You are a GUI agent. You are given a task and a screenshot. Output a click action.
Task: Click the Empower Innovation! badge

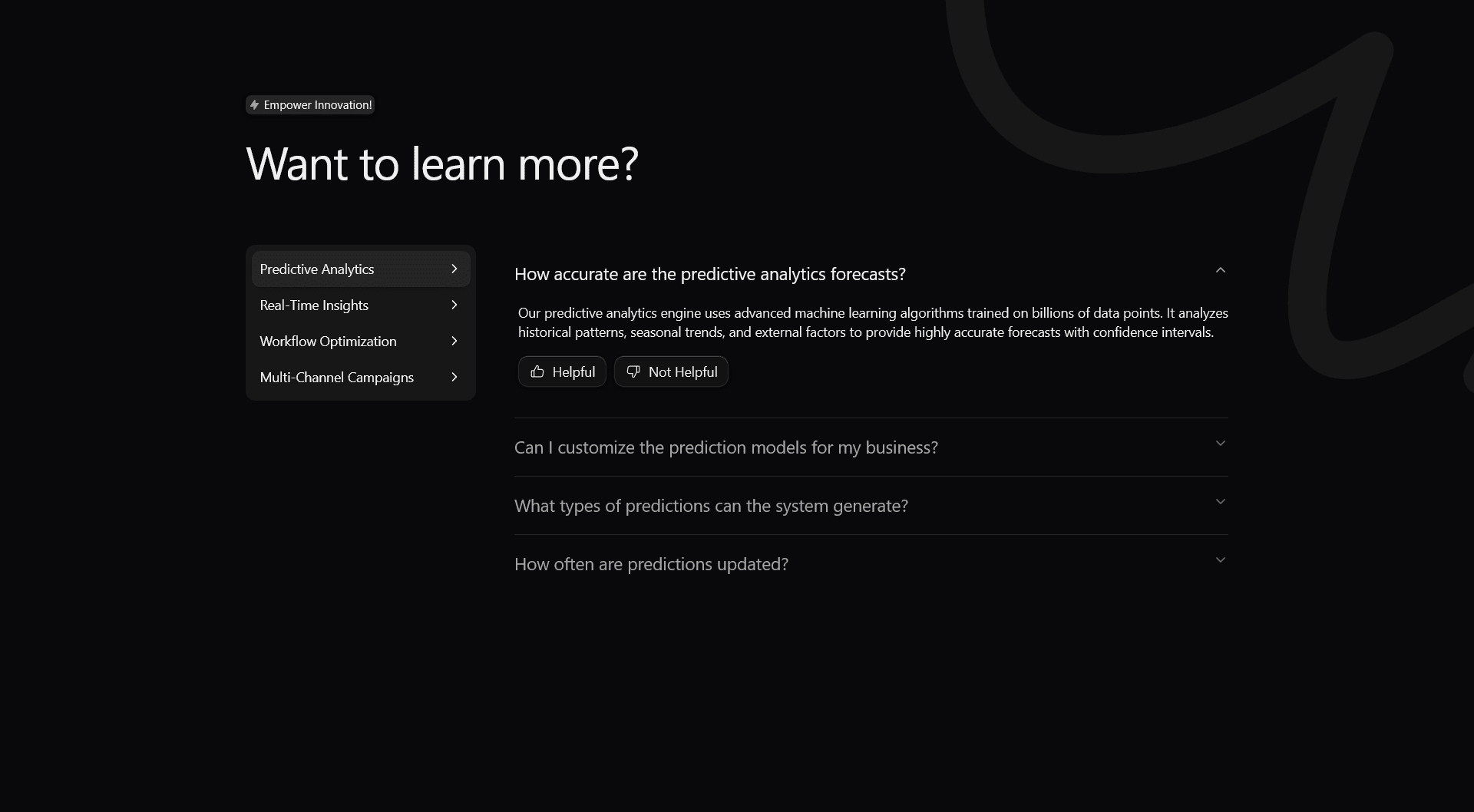pyautogui.click(x=310, y=105)
